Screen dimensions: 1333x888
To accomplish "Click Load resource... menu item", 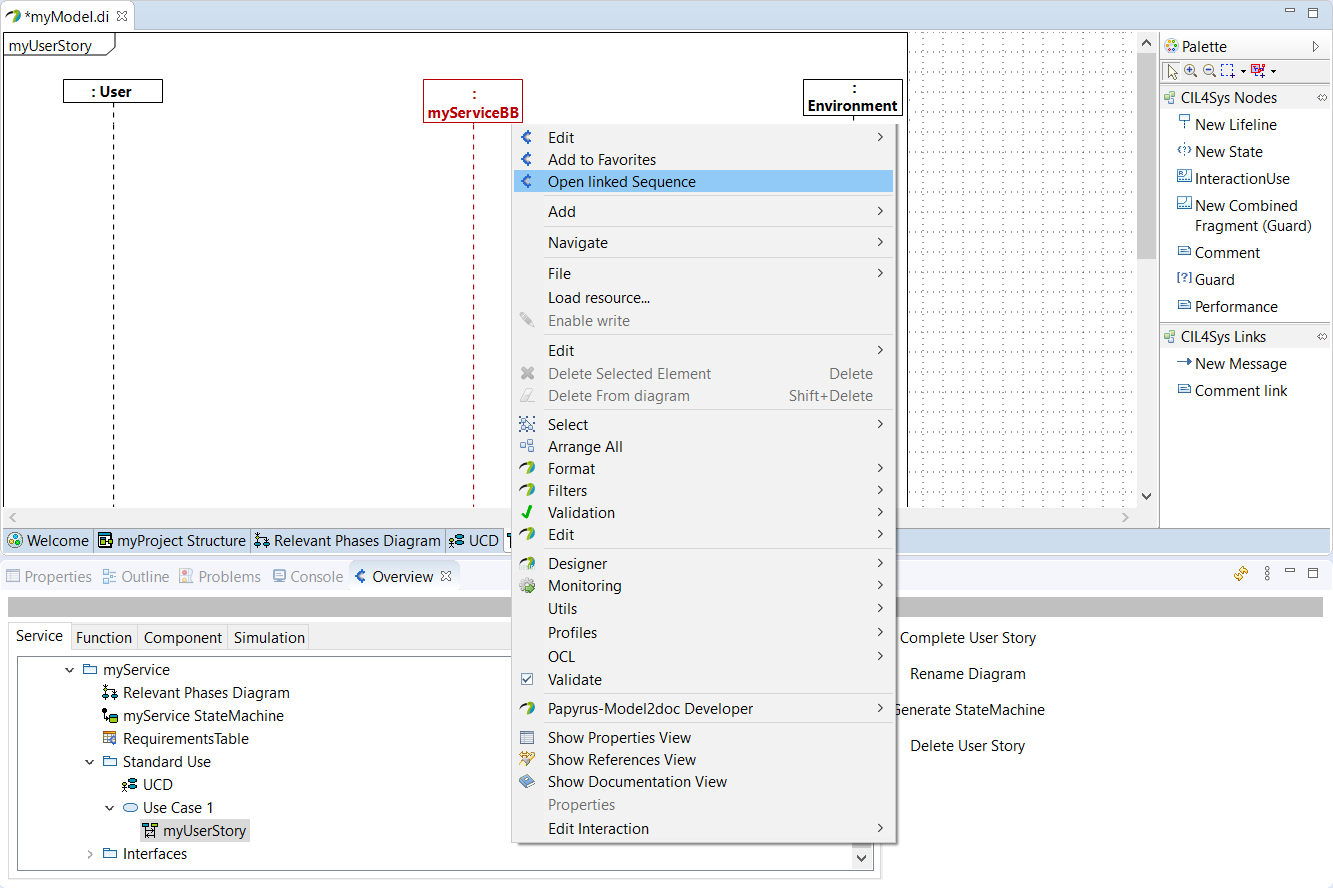I will pos(703,298).
